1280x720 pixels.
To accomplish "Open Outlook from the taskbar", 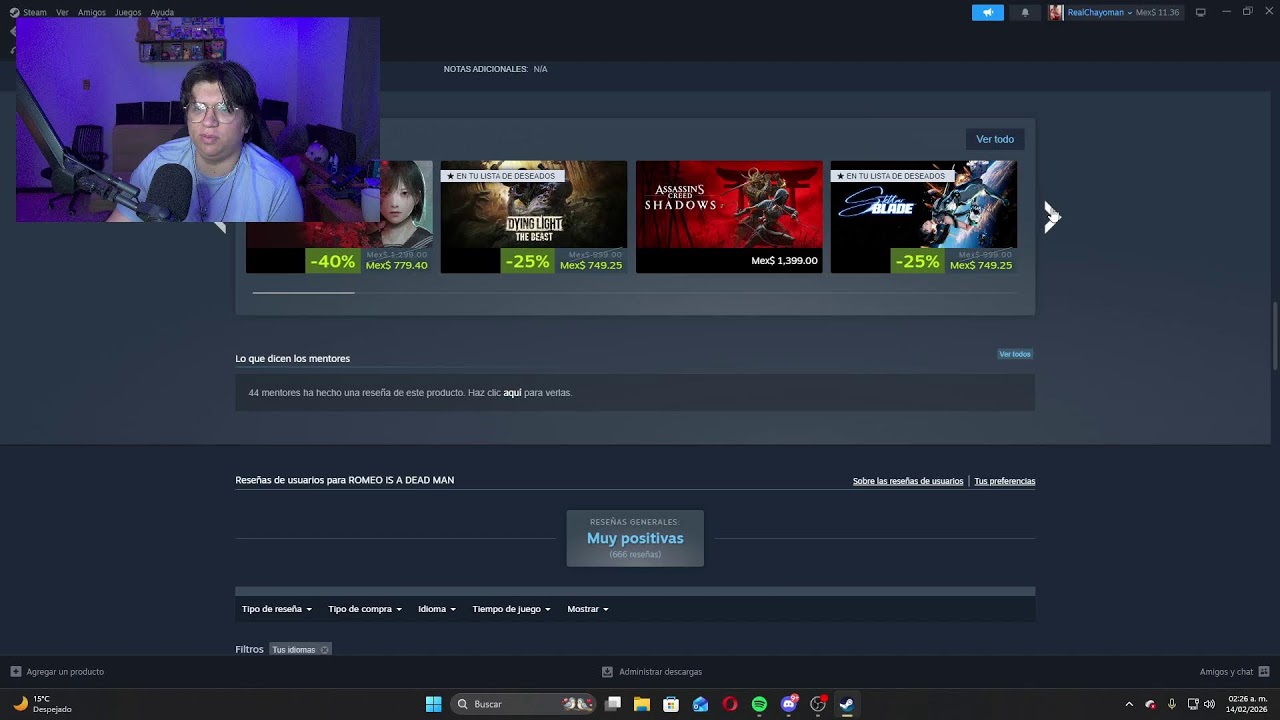I will 700,704.
